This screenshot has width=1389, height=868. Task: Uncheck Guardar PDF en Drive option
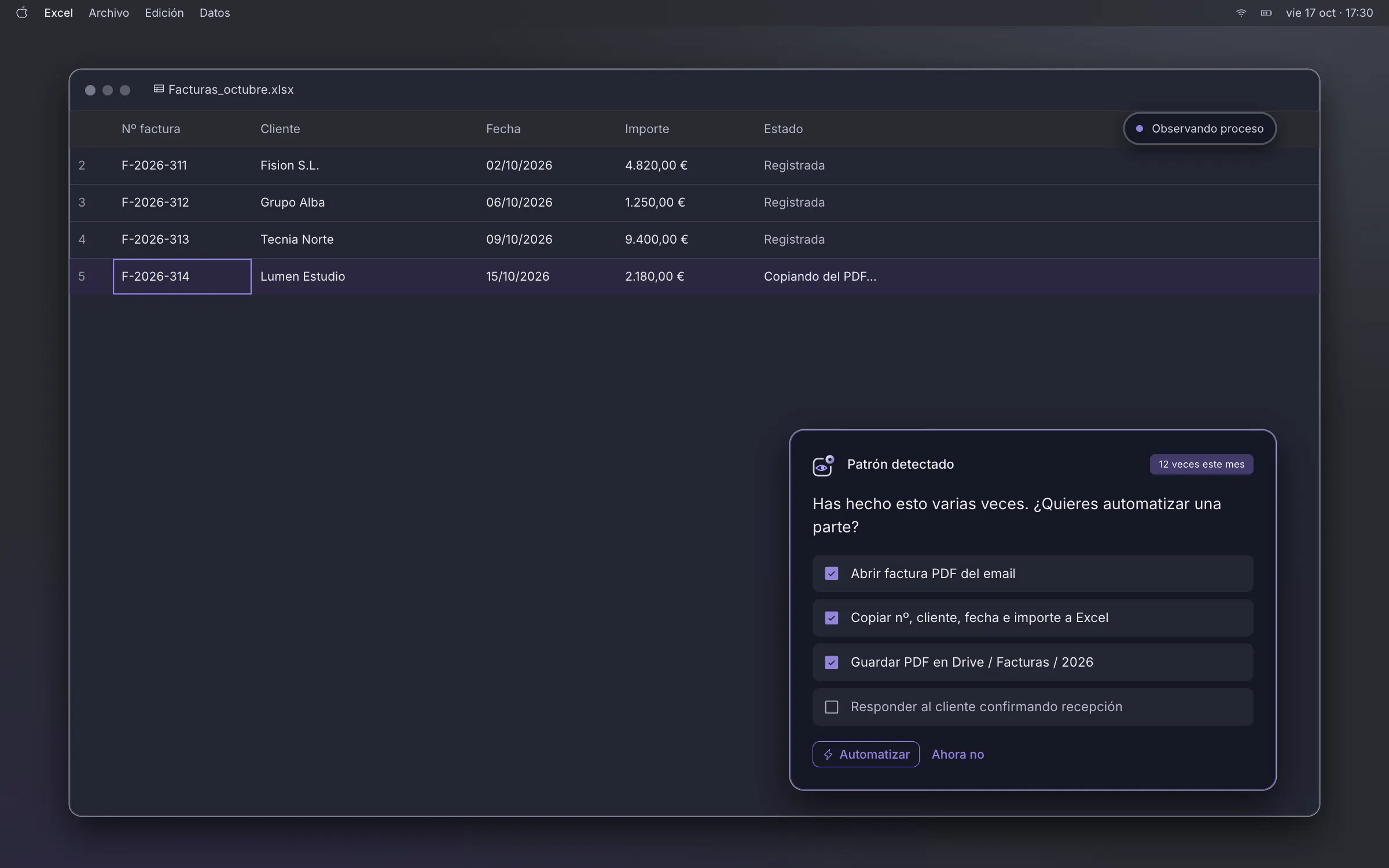tap(832, 662)
